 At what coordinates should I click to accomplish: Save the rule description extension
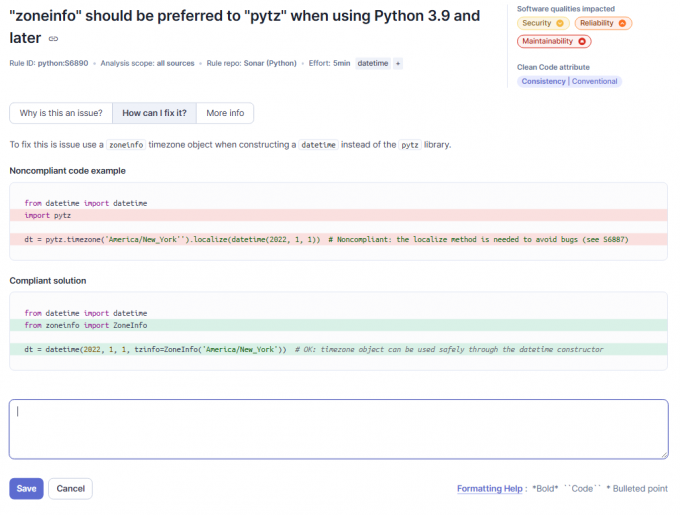(26, 489)
